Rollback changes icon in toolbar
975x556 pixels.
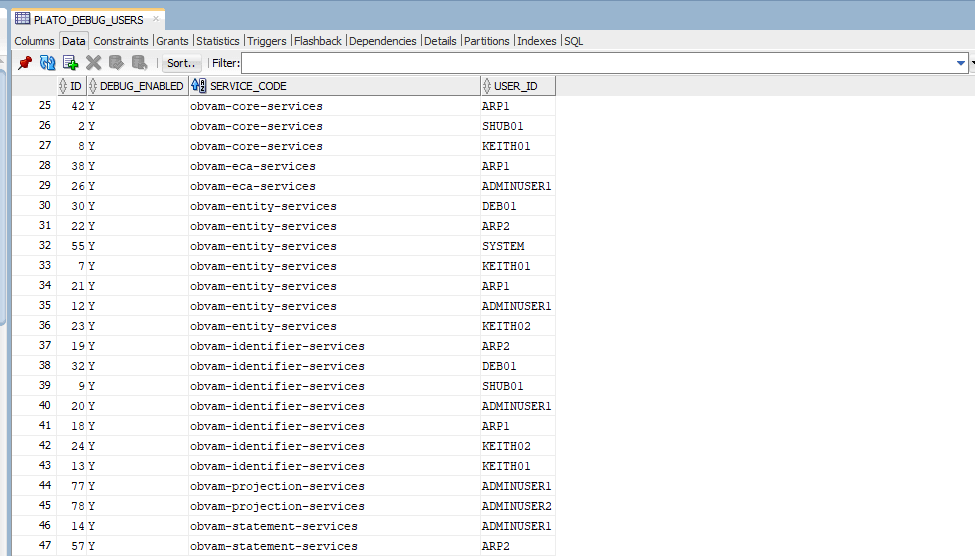tap(139, 63)
